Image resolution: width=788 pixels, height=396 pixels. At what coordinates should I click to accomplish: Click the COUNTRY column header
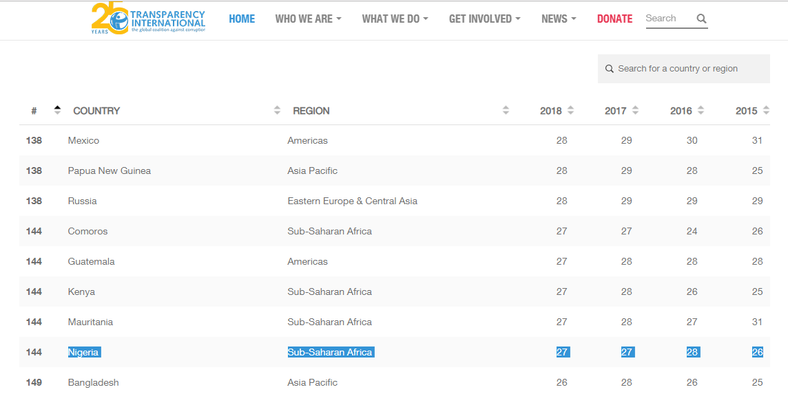tap(96, 111)
